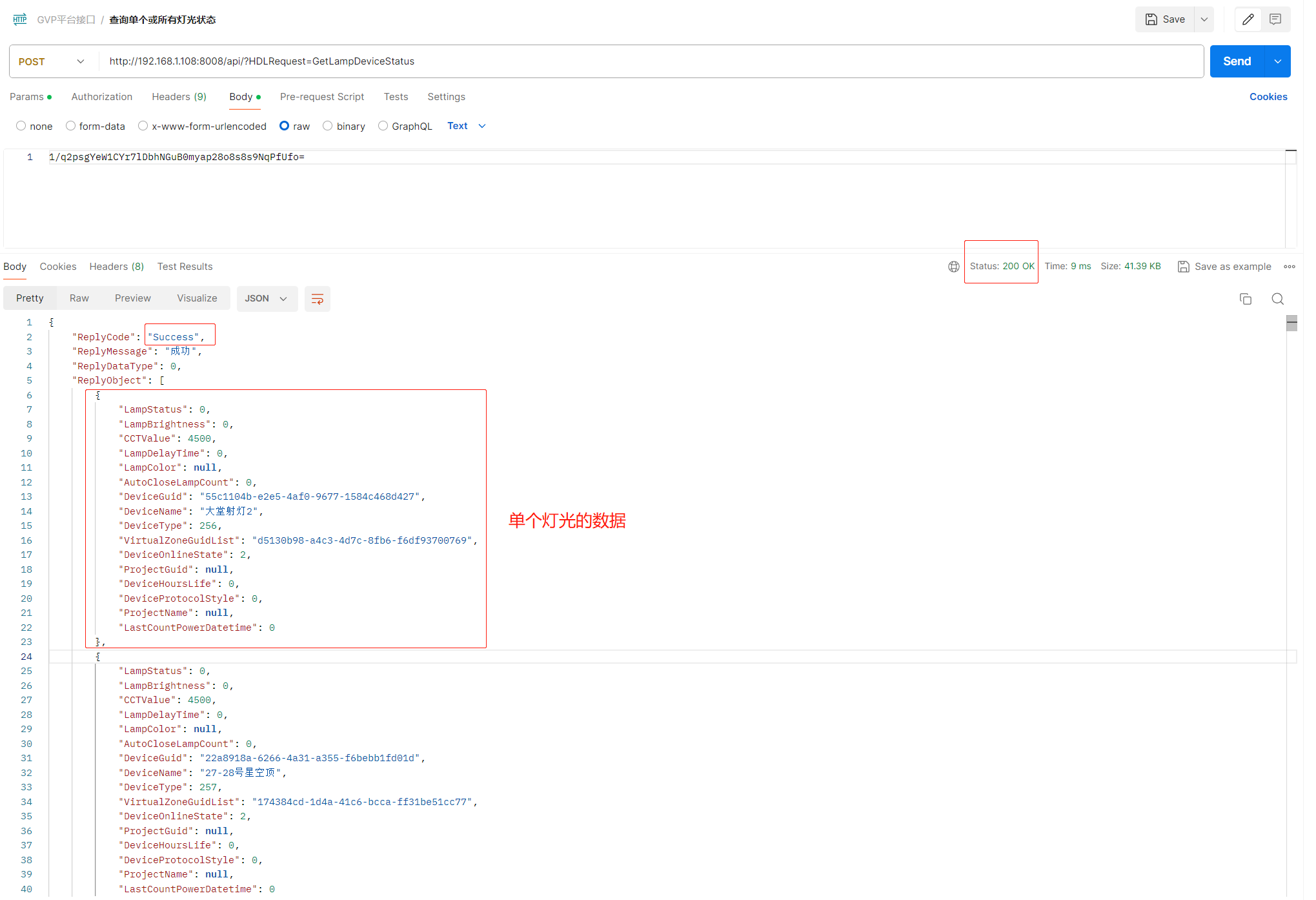
Task: Select the GraphQL radio button
Action: (x=383, y=126)
